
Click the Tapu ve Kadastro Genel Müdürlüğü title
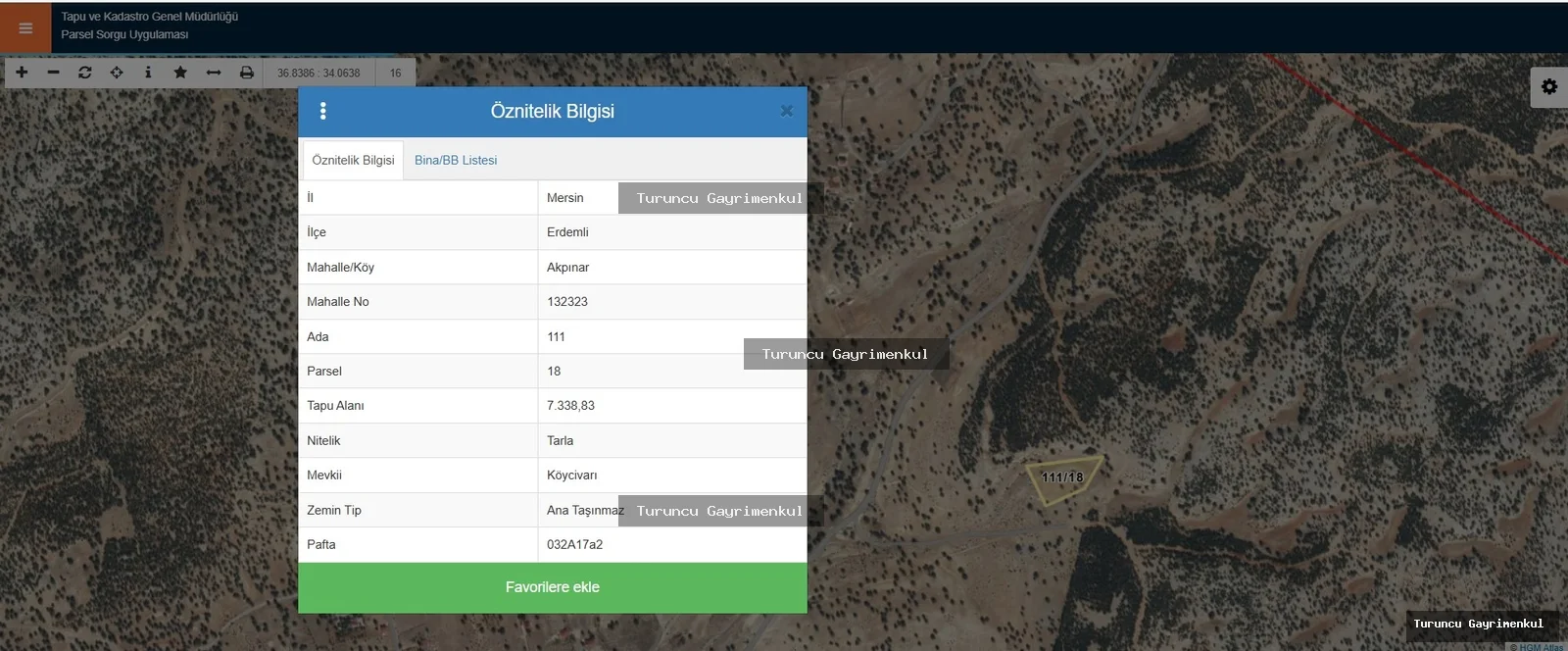[x=150, y=17]
